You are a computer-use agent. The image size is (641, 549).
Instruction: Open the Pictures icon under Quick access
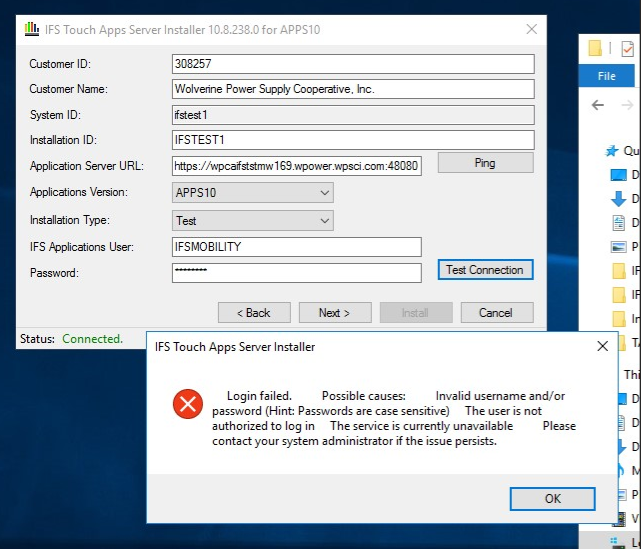click(x=619, y=246)
